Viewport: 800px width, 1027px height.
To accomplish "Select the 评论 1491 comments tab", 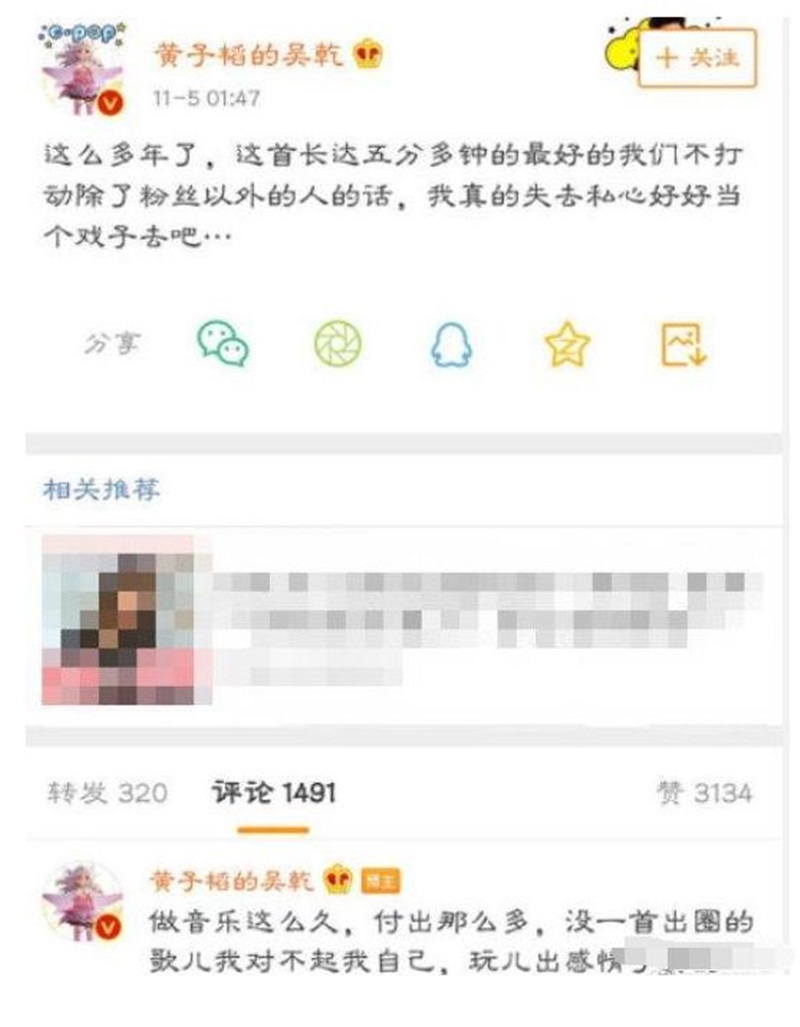I will [273, 793].
